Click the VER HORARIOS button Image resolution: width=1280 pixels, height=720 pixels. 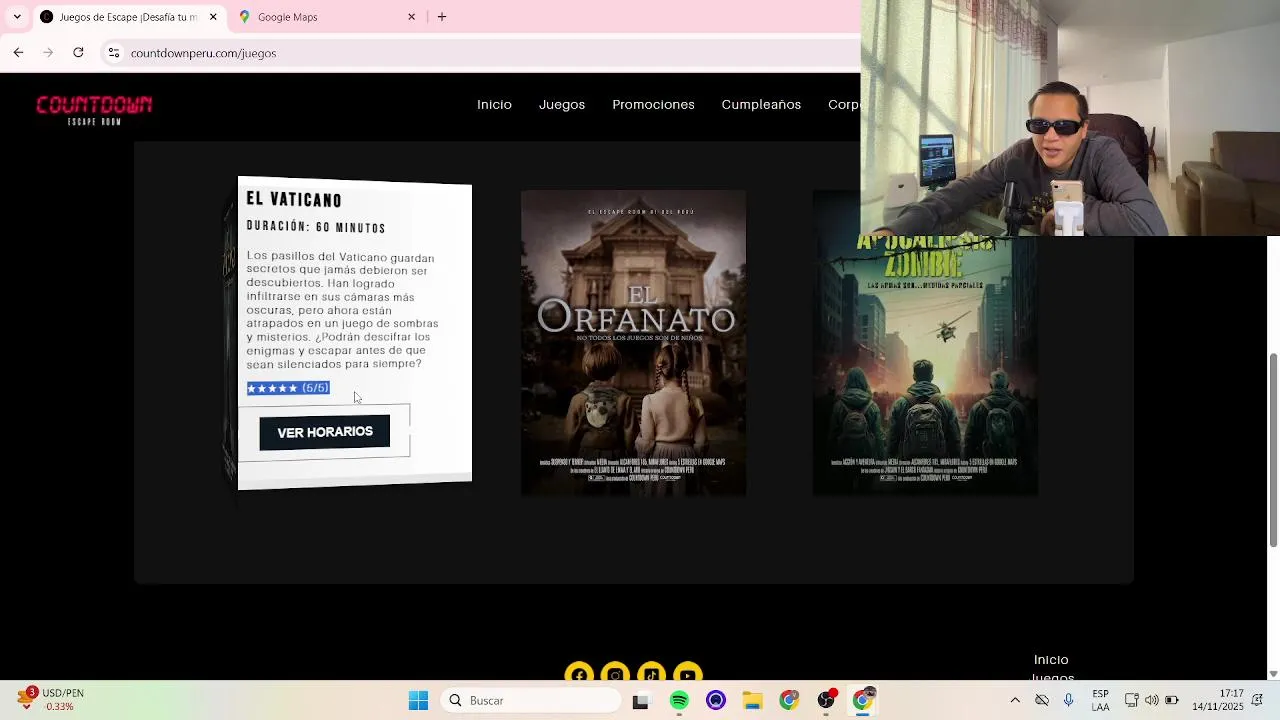pyautogui.click(x=325, y=433)
